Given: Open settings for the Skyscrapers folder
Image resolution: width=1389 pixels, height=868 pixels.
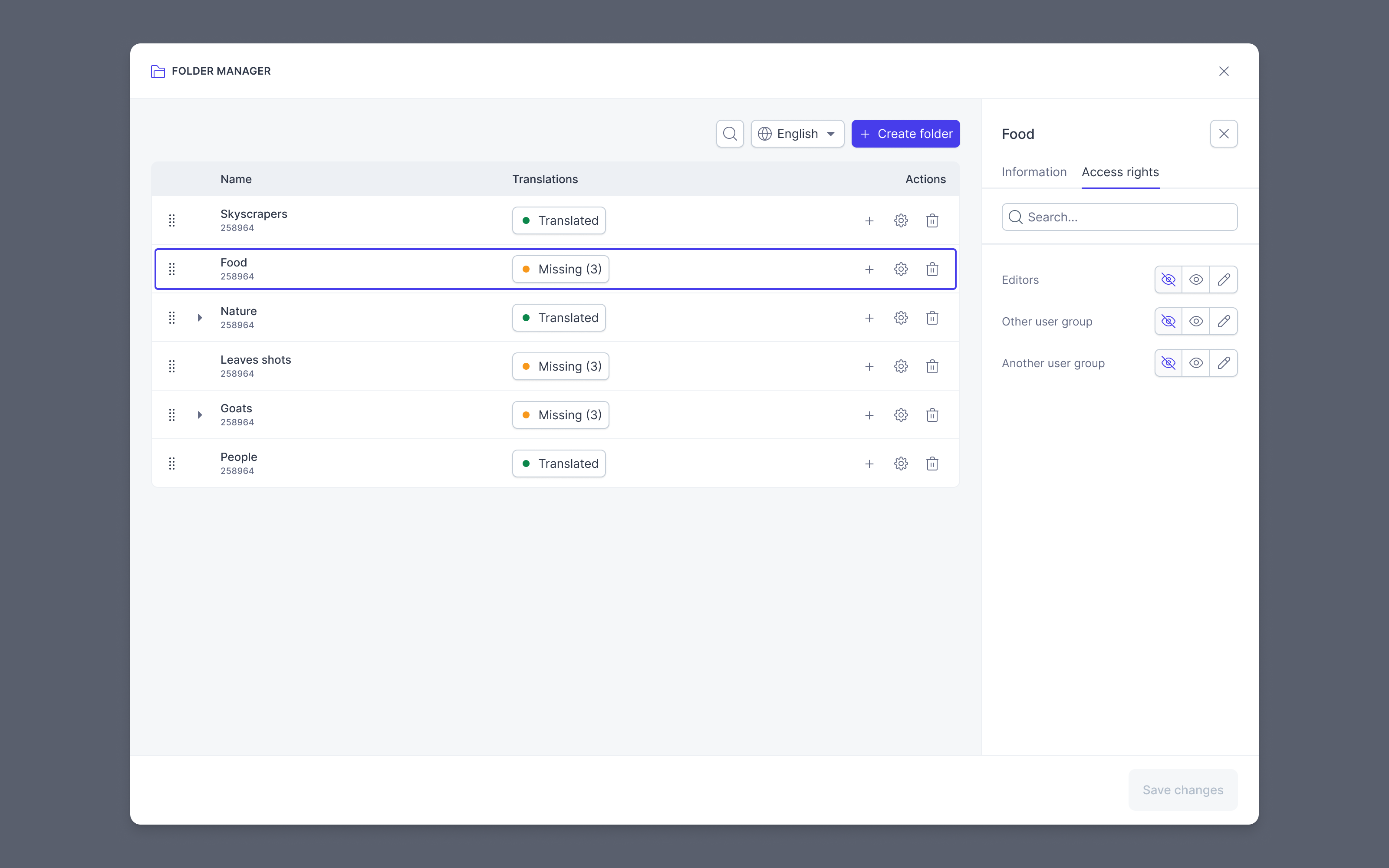Looking at the screenshot, I should [x=901, y=220].
